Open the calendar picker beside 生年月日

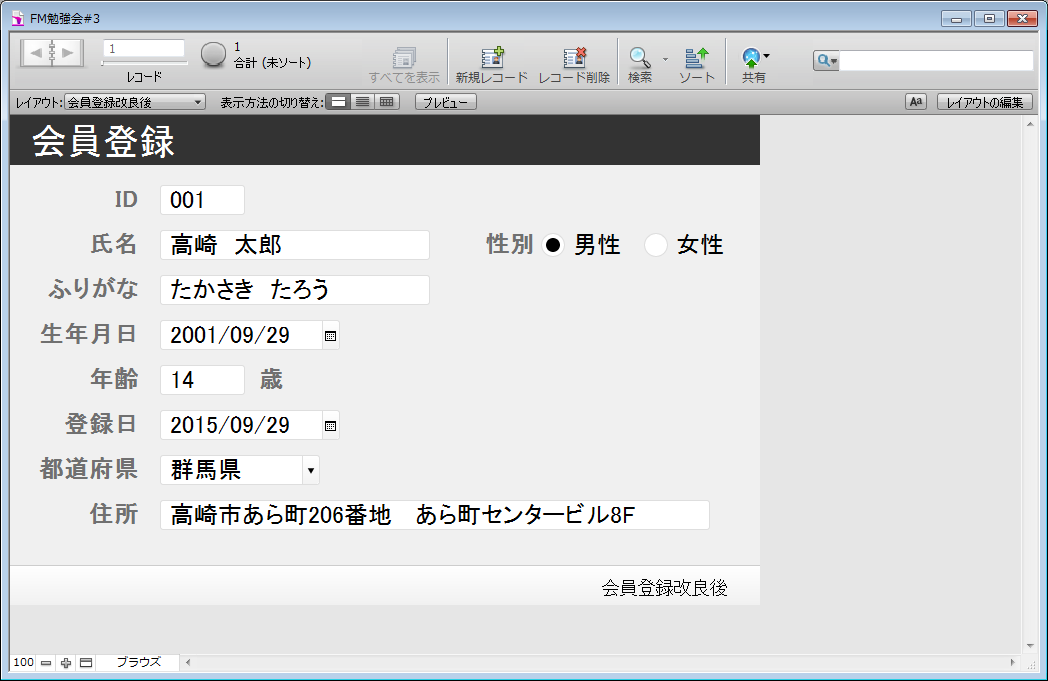tap(331, 337)
